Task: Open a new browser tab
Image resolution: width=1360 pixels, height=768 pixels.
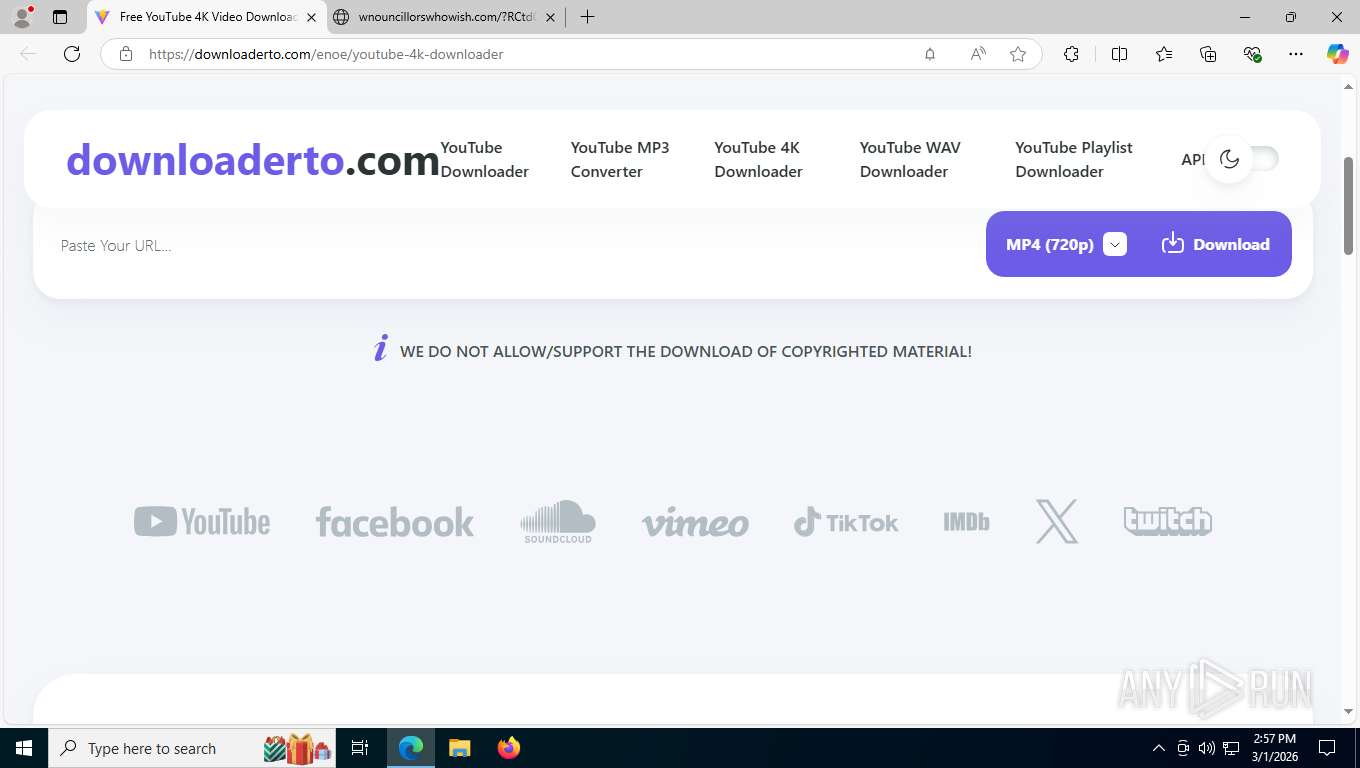Action: click(587, 17)
